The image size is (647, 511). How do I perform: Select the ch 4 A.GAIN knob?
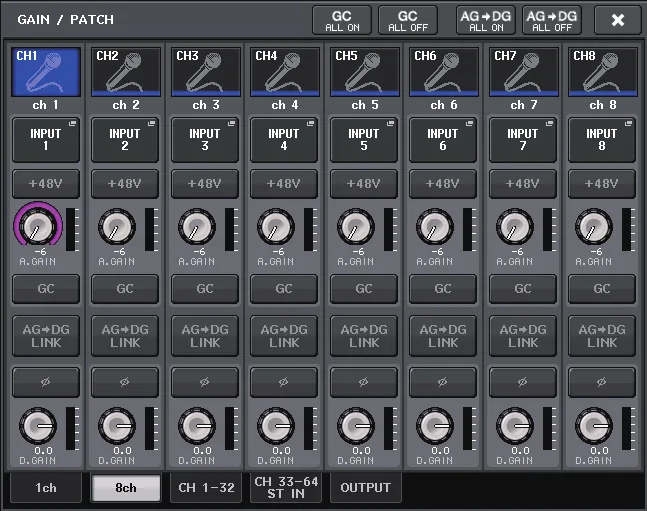click(276, 227)
